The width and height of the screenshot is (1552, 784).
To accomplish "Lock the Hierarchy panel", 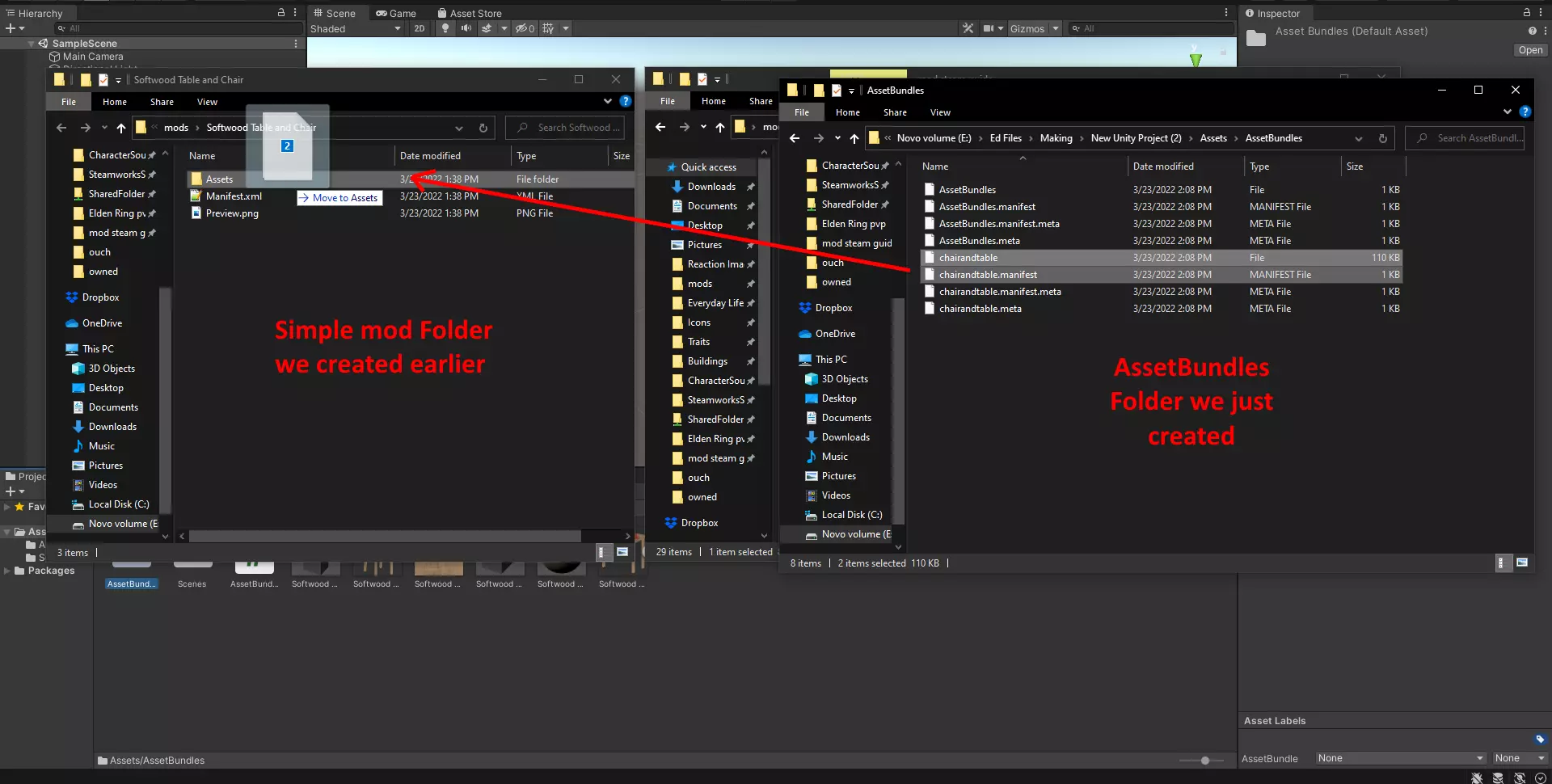I will point(281,13).
